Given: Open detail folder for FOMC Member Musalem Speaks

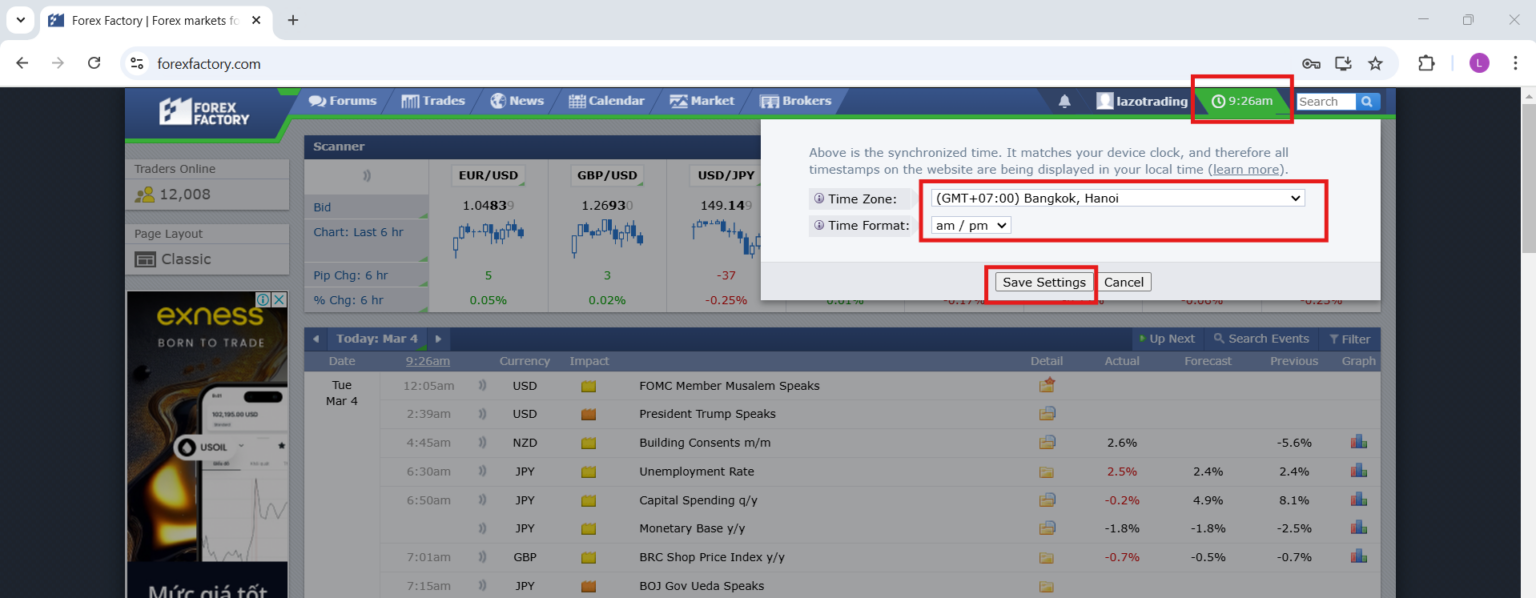Looking at the screenshot, I should point(1046,385).
